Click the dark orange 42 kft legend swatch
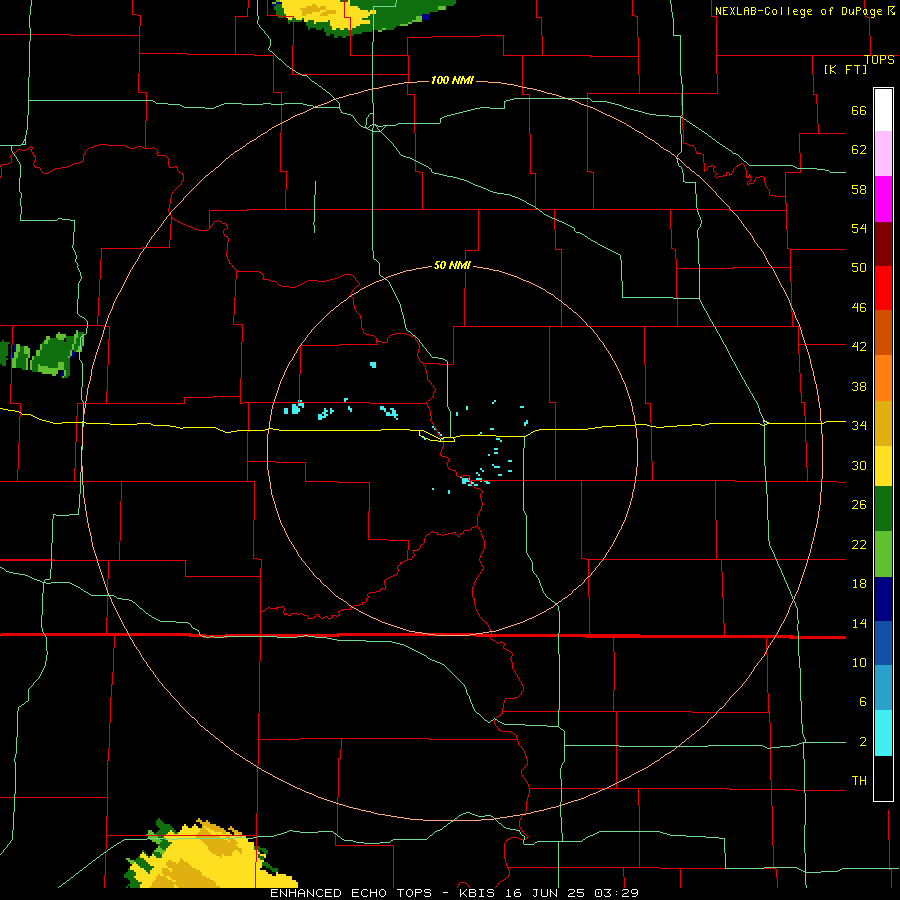Viewport: 900px width, 900px height. click(883, 333)
